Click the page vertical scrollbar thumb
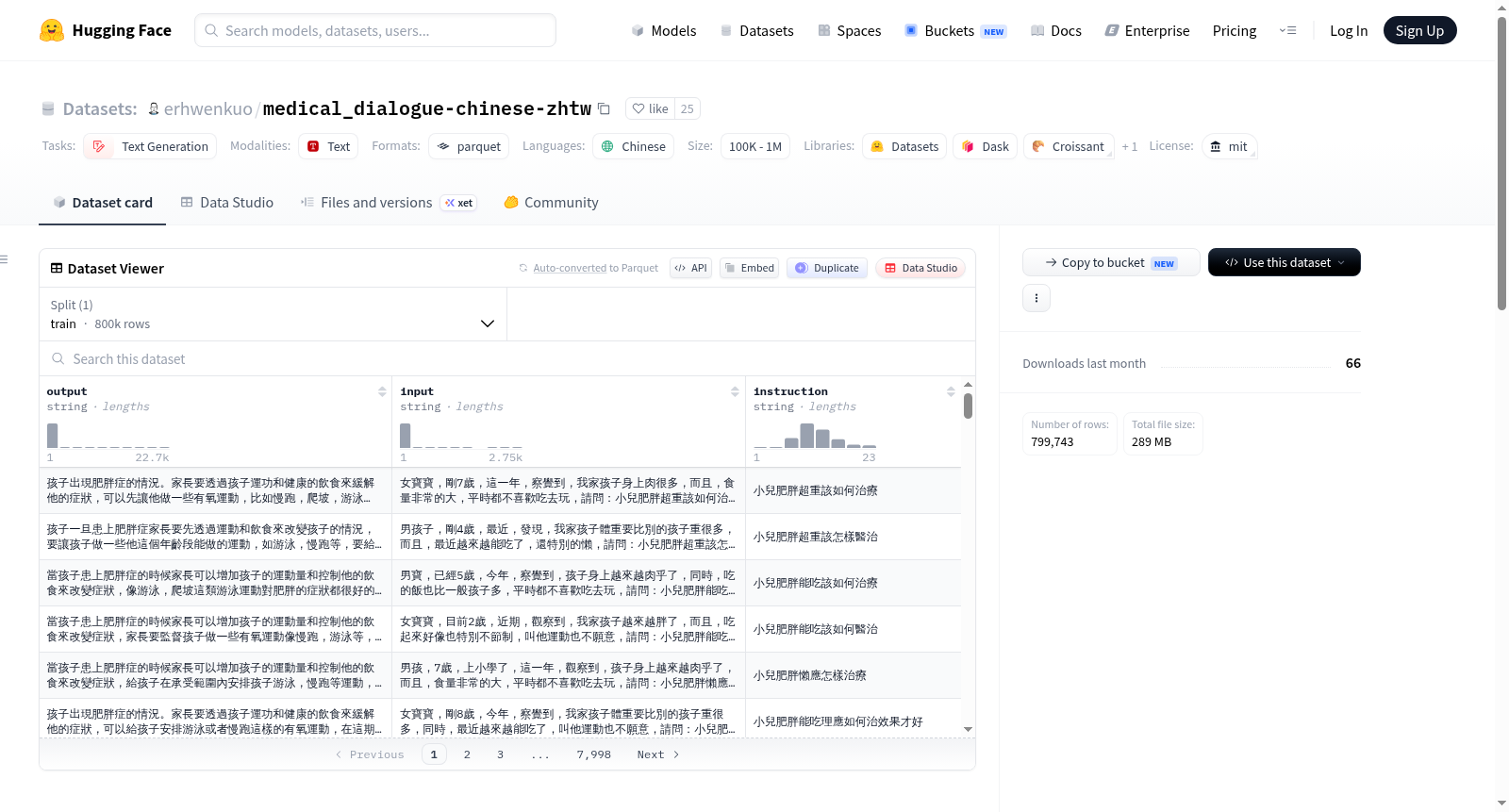 pyautogui.click(x=1501, y=162)
